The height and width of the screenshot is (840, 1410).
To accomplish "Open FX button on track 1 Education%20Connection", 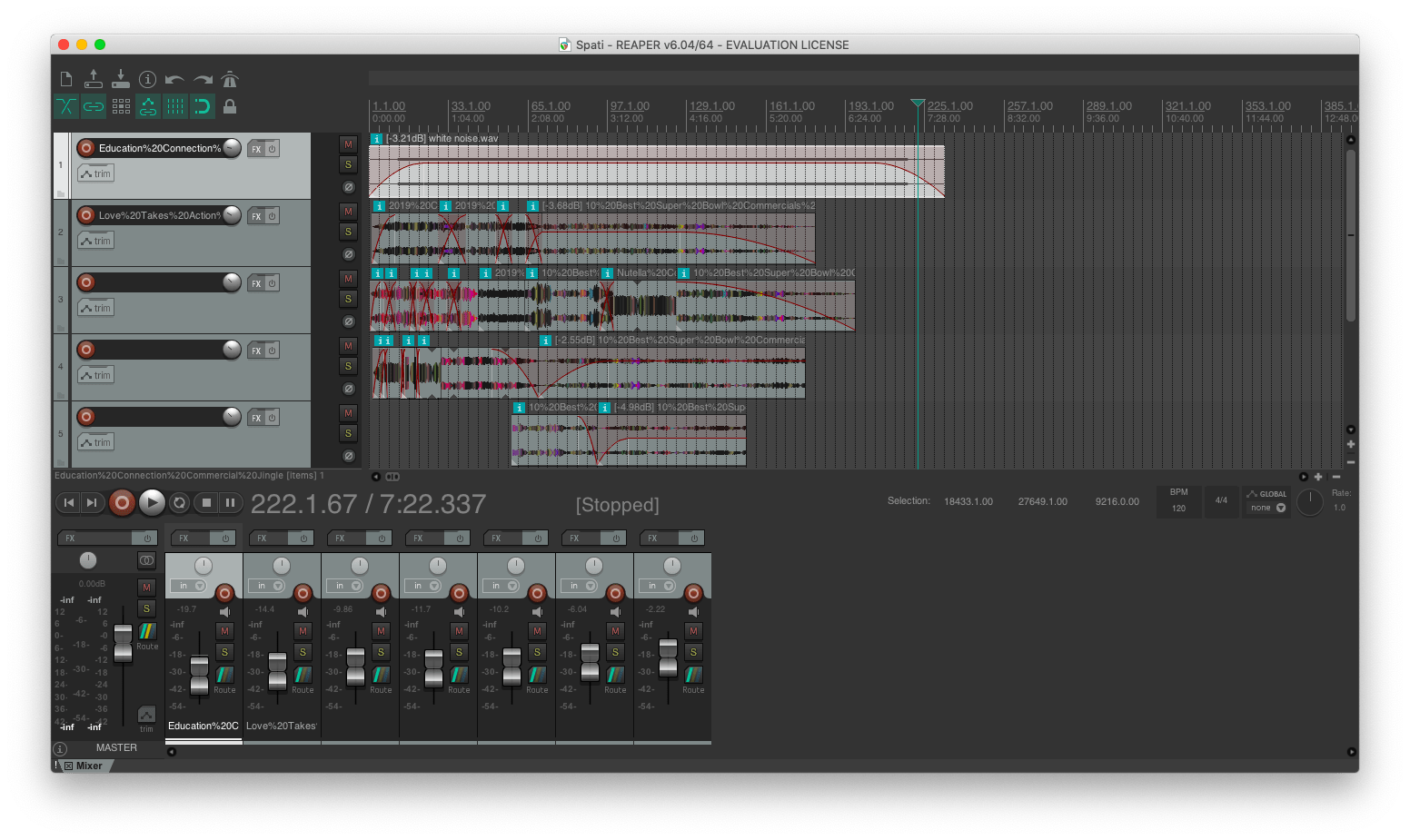I will 256,149.
